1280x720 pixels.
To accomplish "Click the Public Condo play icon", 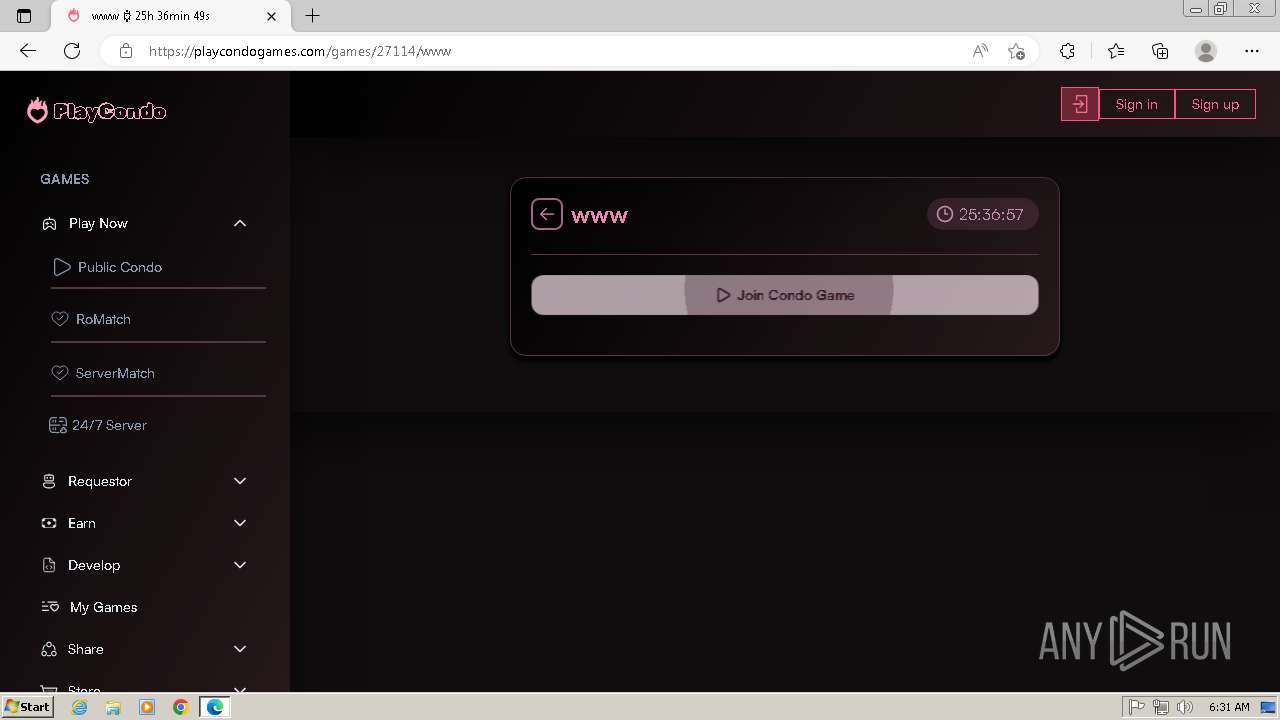I will click(62, 267).
